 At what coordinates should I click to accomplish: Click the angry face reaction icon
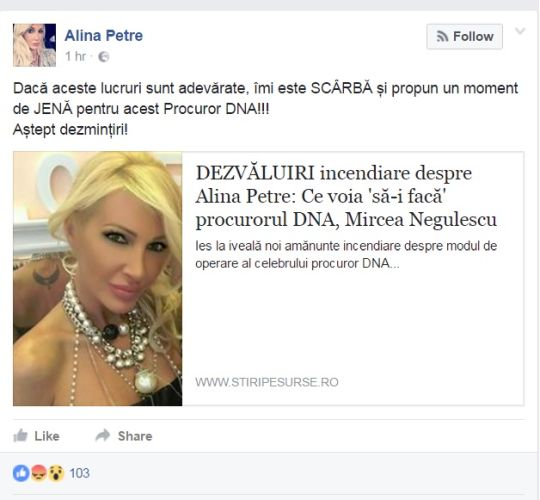39,473
